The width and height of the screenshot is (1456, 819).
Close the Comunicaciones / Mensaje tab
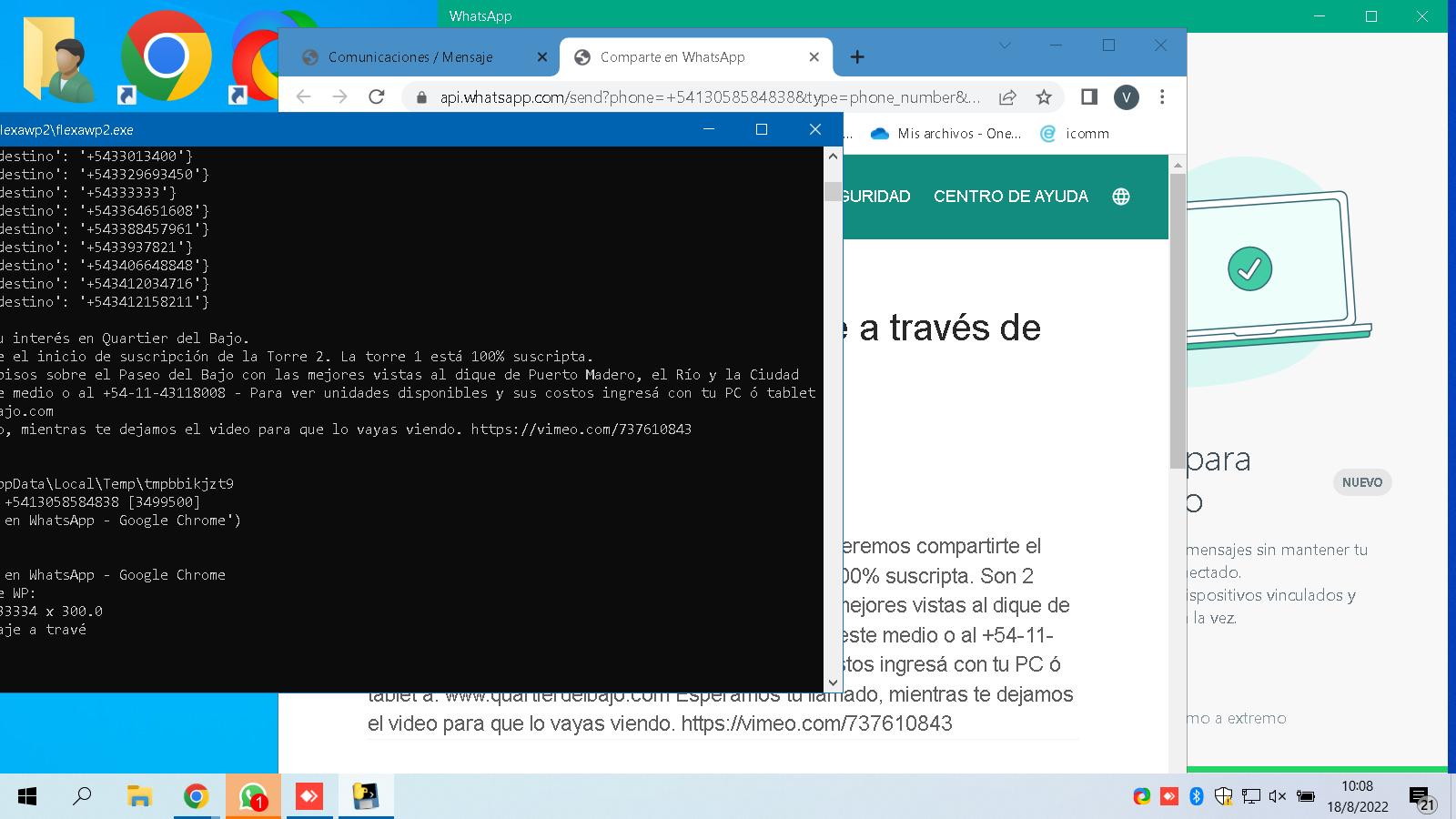click(542, 56)
